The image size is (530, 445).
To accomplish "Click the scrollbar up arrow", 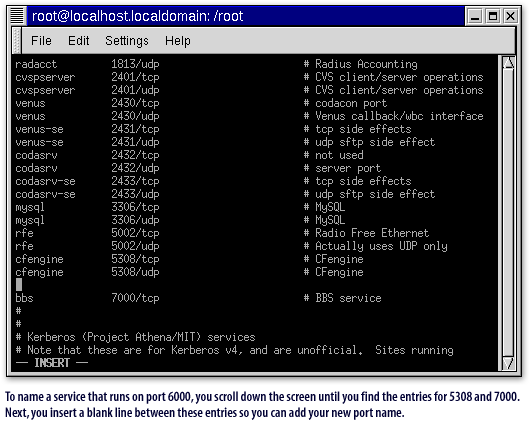I will [508, 63].
